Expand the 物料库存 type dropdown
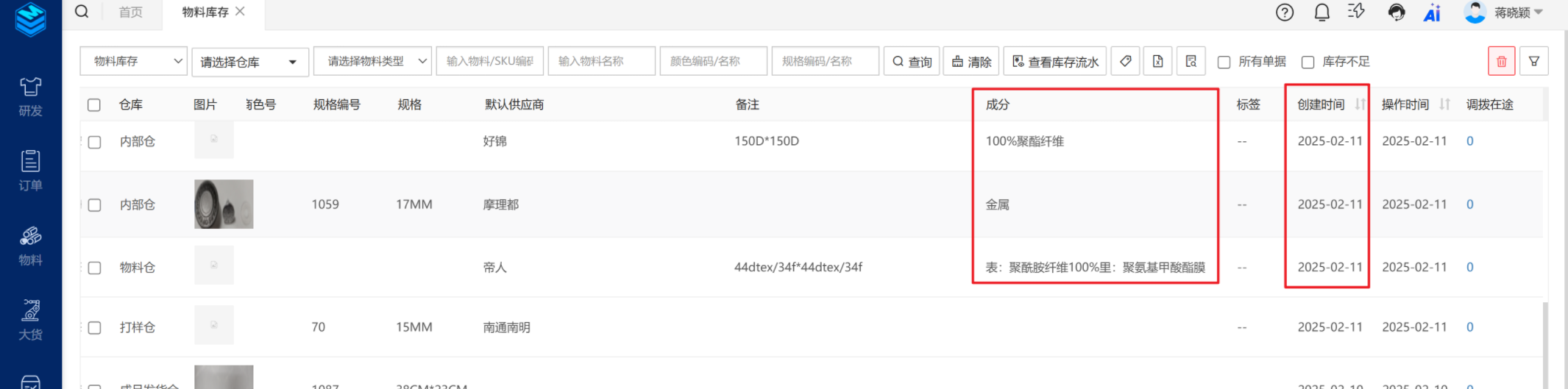The height and width of the screenshot is (389, 1568). click(x=133, y=62)
